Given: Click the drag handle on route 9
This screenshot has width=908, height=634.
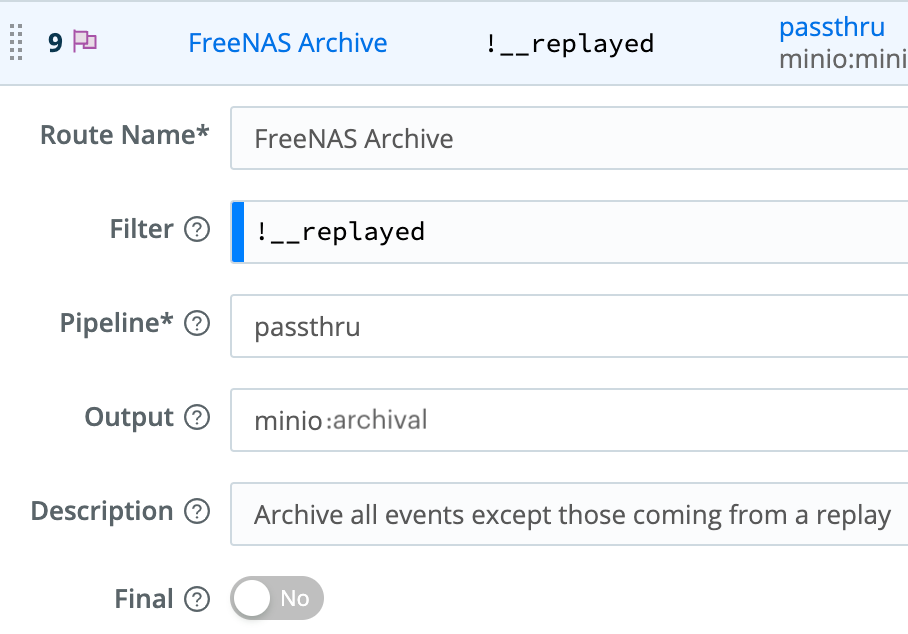Looking at the screenshot, I should coord(16,43).
